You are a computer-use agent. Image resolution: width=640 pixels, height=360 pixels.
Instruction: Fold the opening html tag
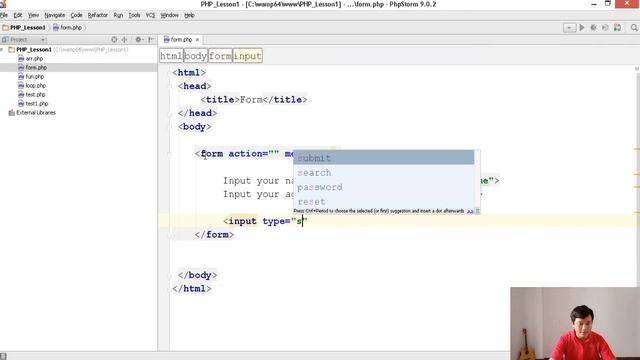click(170, 73)
